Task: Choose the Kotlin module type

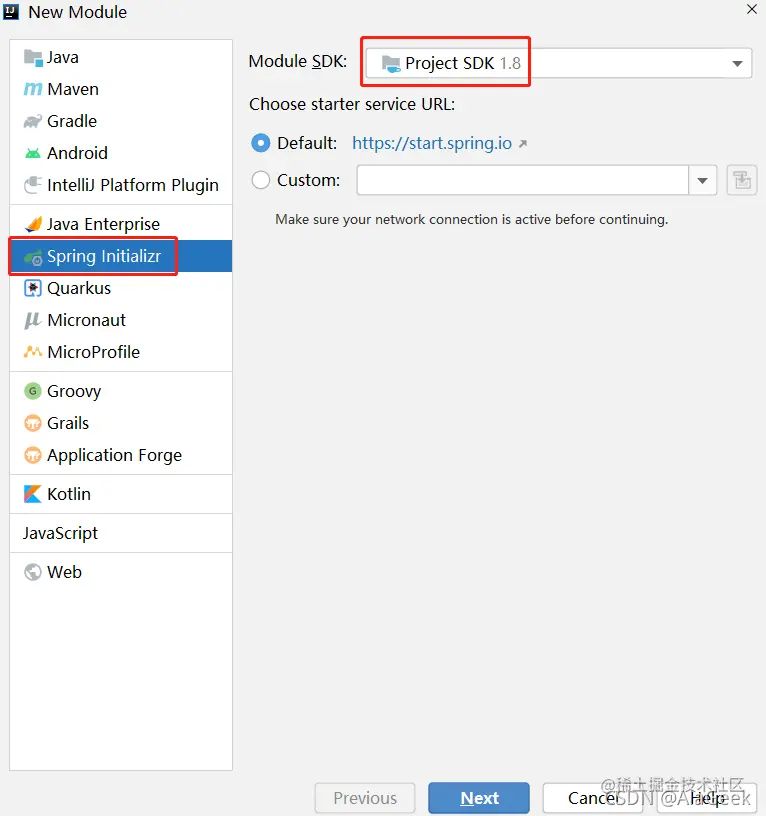Action: tap(121, 494)
